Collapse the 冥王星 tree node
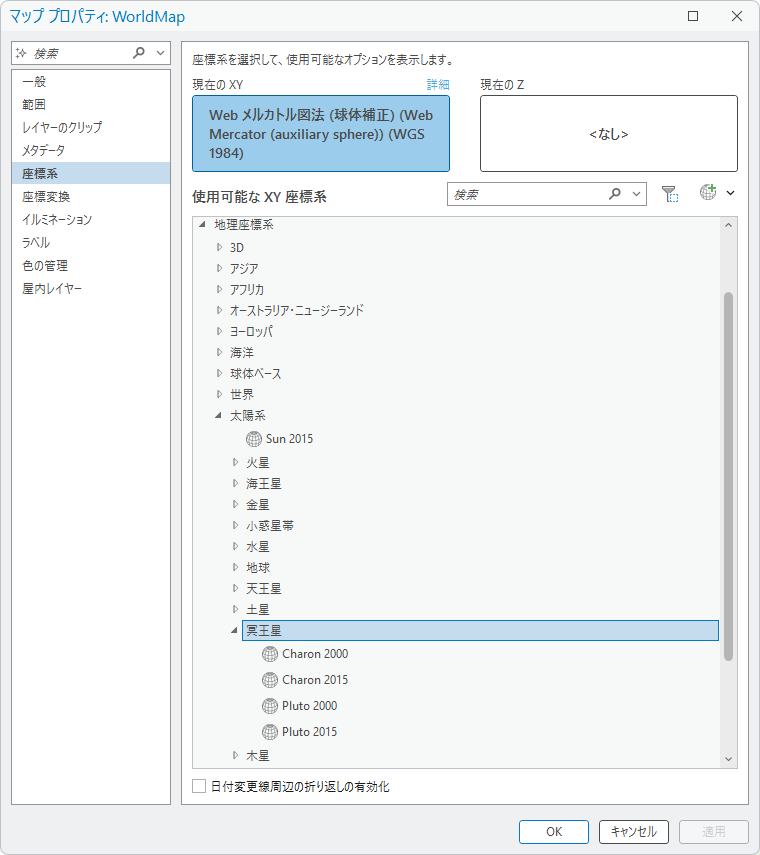 234,630
